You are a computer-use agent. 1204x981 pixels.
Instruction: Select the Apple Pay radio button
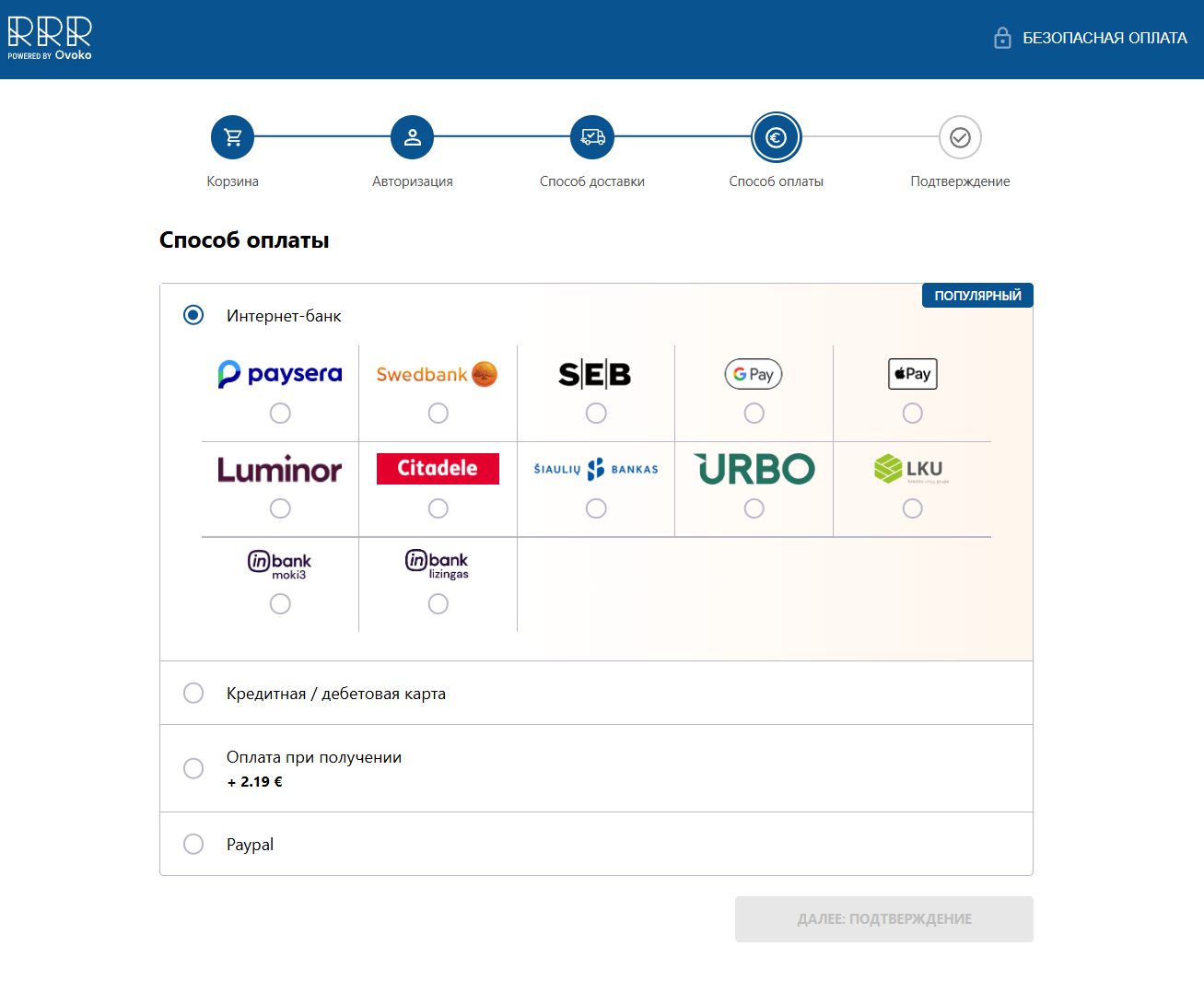pos(913,414)
